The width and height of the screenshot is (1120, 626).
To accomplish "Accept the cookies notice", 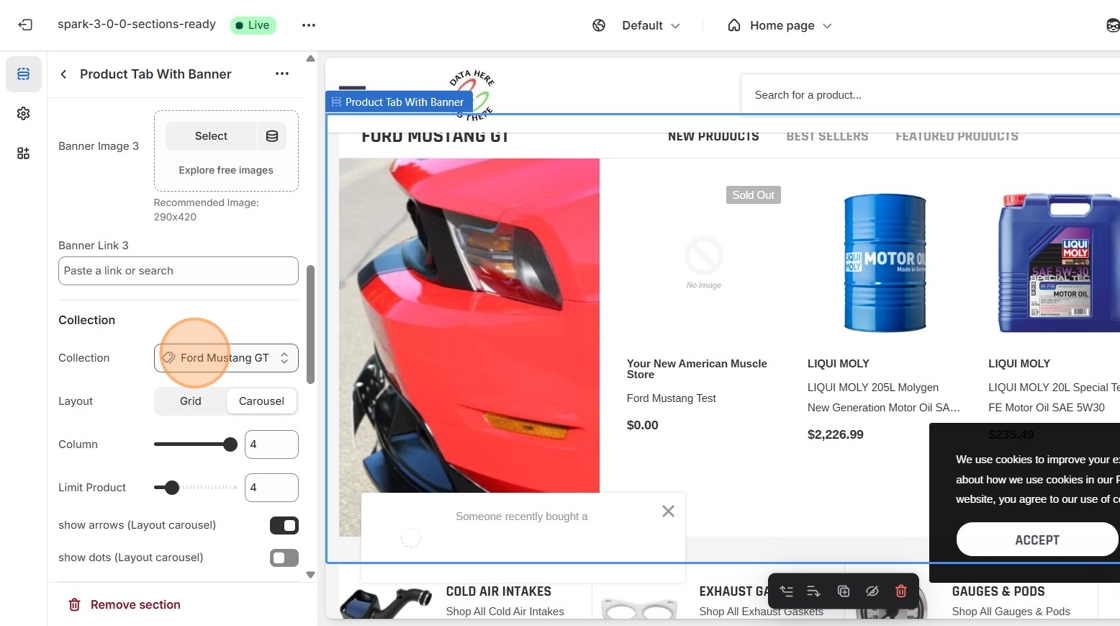I will pyautogui.click(x=1036, y=540).
